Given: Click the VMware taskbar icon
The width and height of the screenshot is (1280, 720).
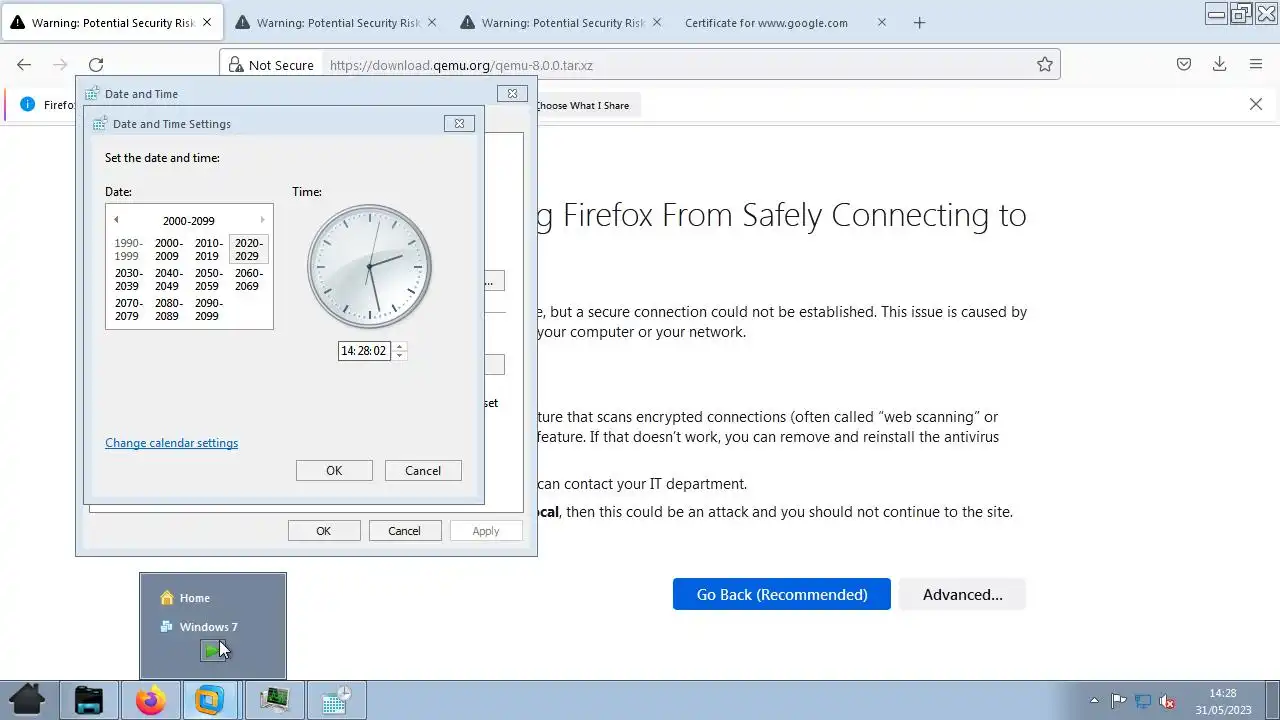Looking at the screenshot, I should coord(209,699).
